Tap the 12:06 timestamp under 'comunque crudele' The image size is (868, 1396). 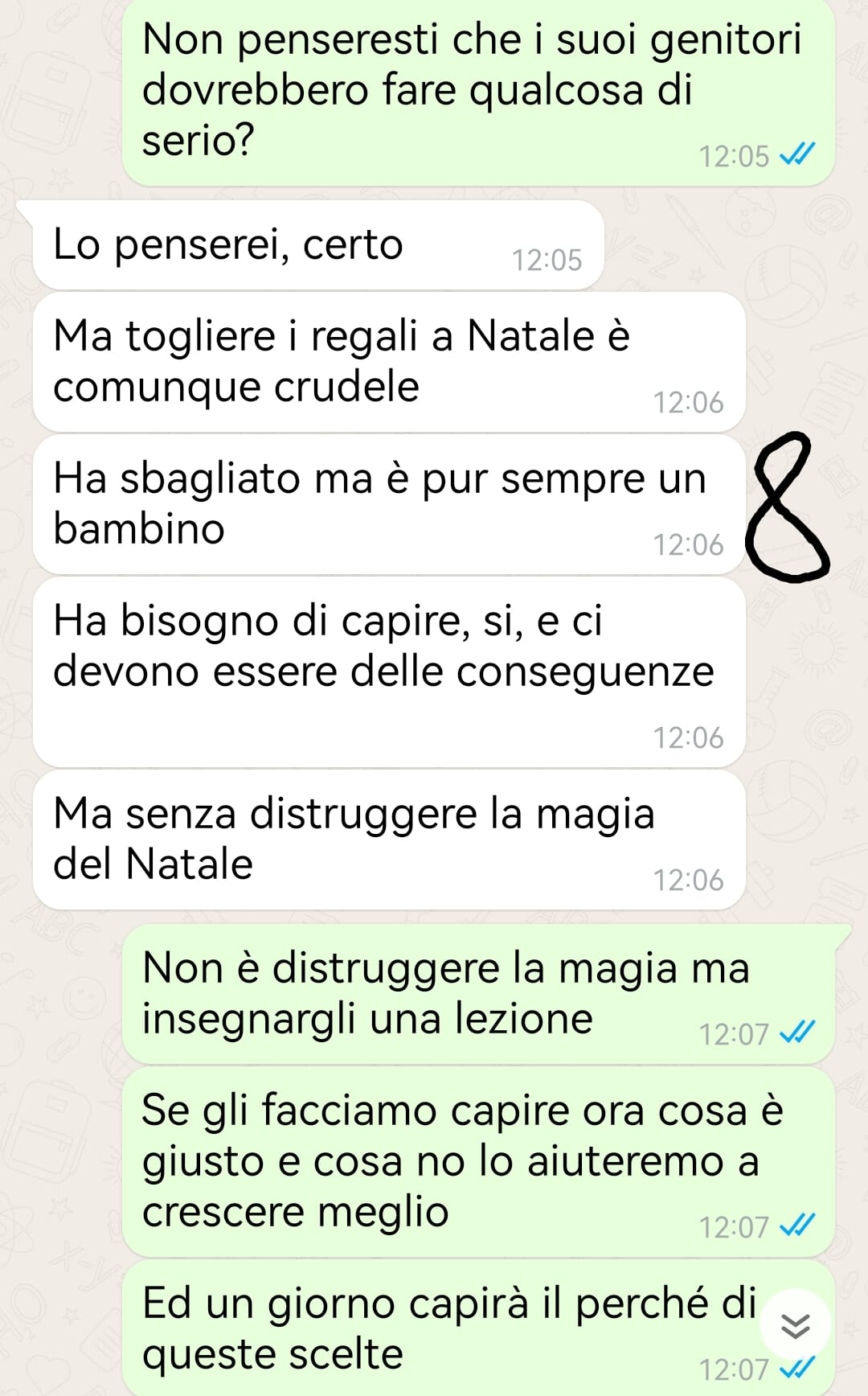click(x=688, y=403)
